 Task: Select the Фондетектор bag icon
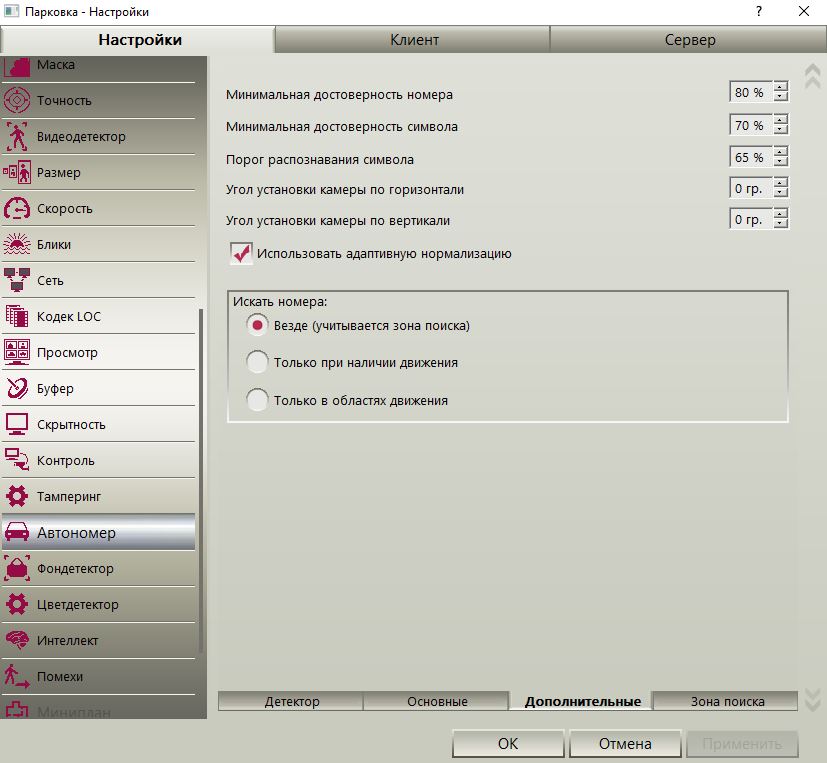(17, 568)
